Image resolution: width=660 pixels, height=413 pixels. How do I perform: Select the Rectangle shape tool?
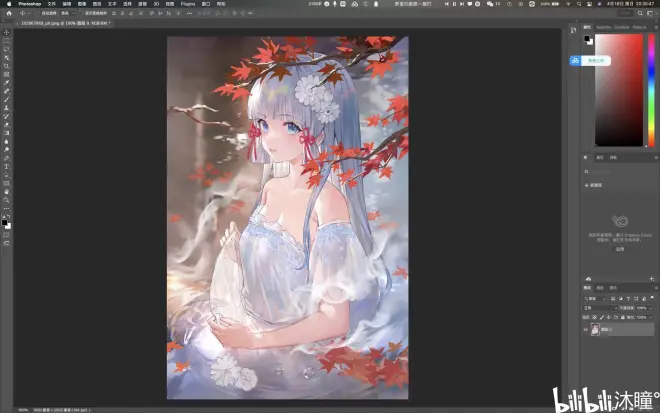coord(6,184)
